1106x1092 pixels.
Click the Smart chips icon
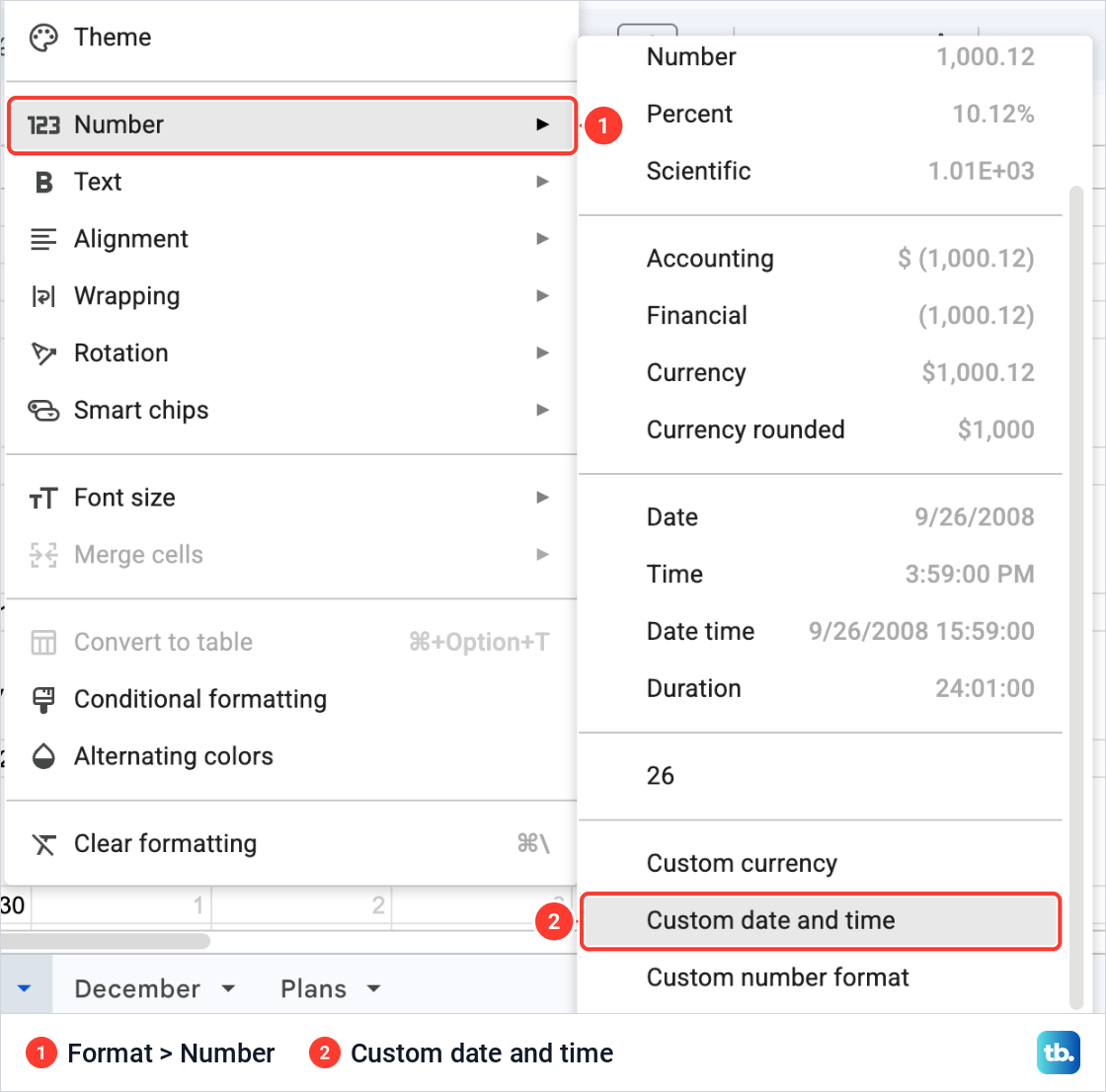[43, 411]
